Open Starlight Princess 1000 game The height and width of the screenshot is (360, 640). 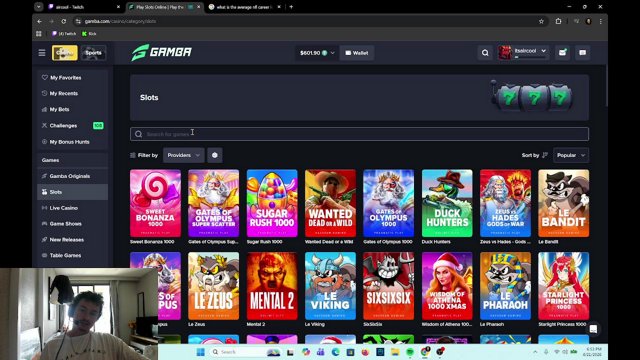click(563, 286)
